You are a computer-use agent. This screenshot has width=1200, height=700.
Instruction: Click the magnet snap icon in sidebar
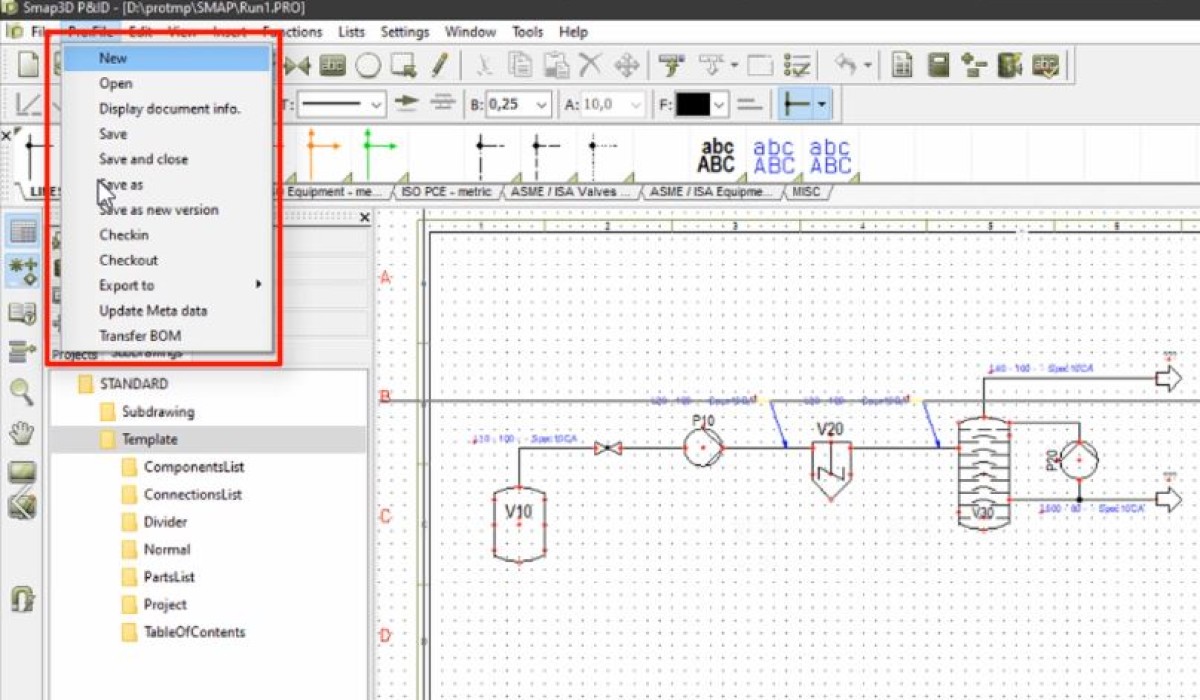pyautogui.click(x=22, y=599)
